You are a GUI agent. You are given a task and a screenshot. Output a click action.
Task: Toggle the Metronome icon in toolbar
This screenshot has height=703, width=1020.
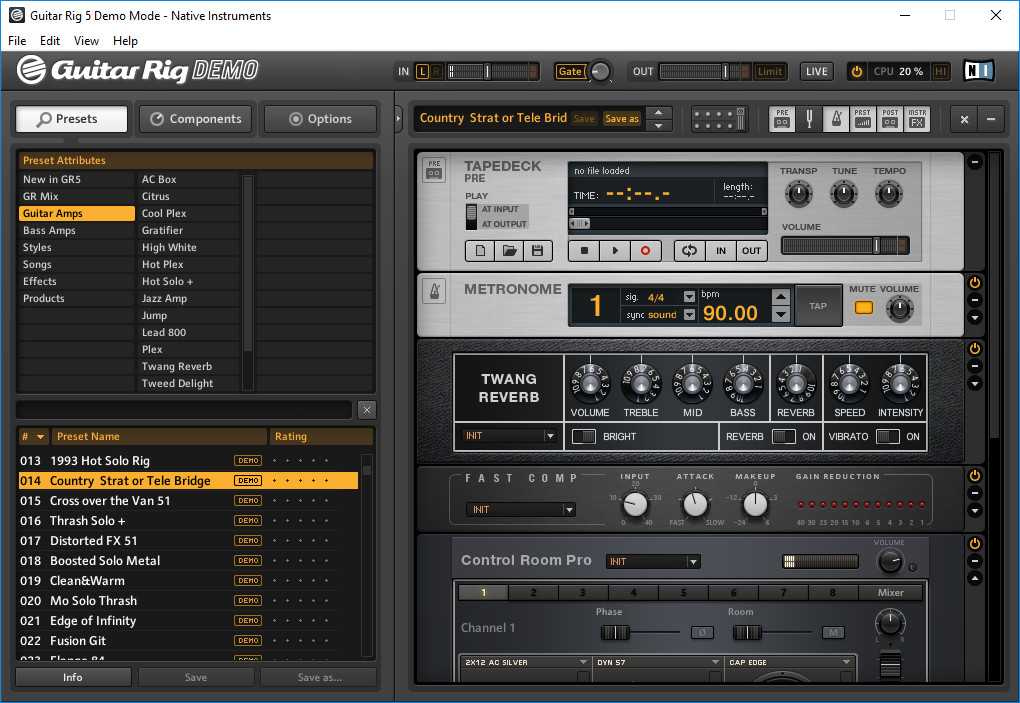pyautogui.click(x=836, y=120)
